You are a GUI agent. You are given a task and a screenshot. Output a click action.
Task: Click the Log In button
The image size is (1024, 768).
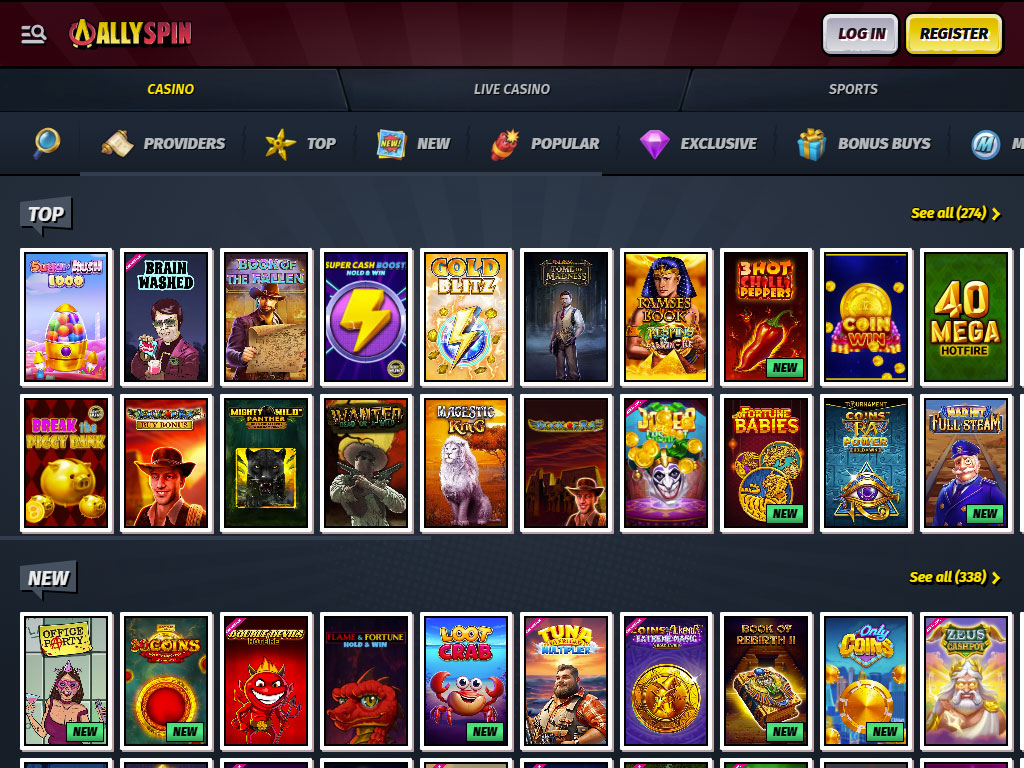(x=861, y=34)
